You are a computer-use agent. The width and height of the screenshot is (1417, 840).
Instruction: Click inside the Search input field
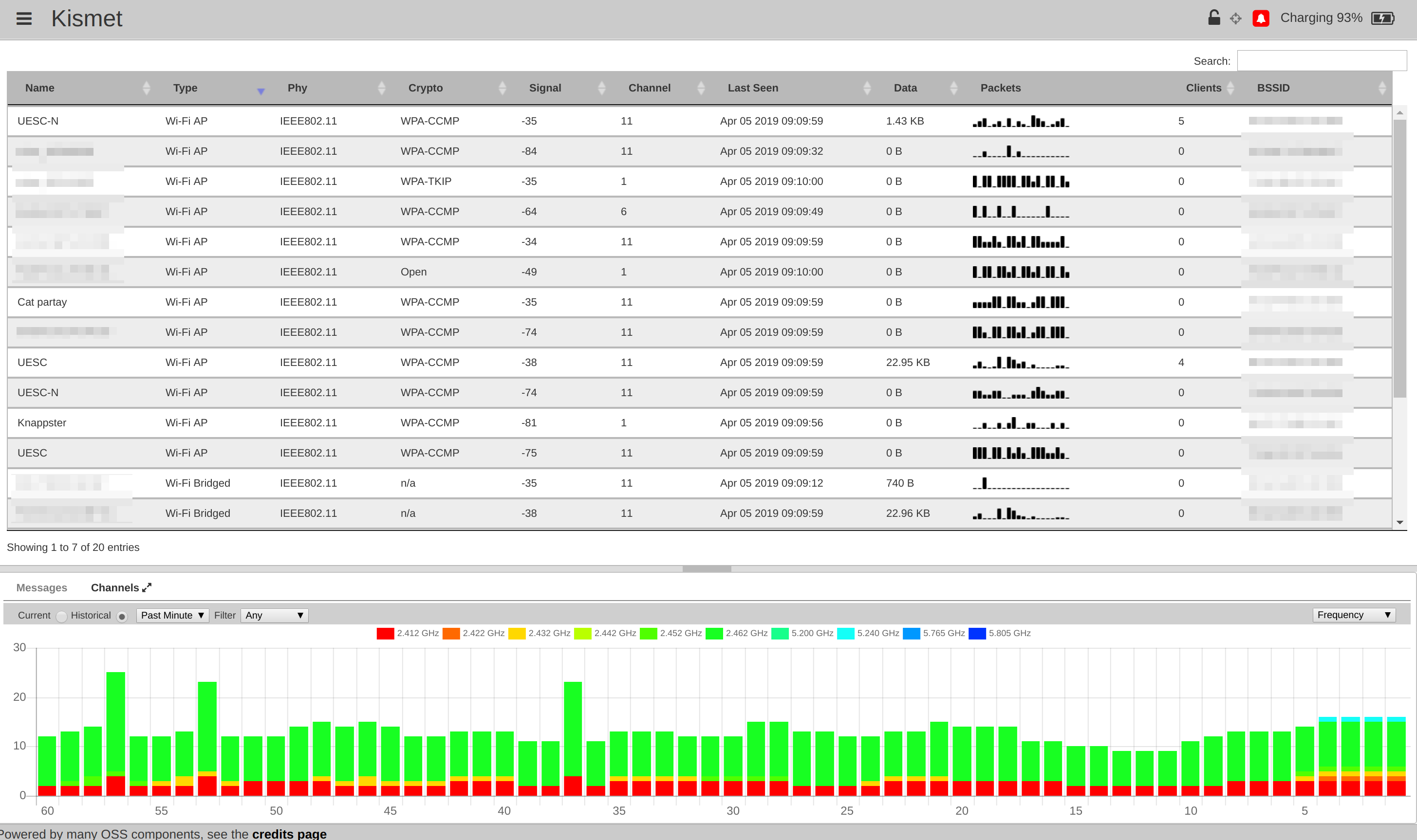point(1323,60)
